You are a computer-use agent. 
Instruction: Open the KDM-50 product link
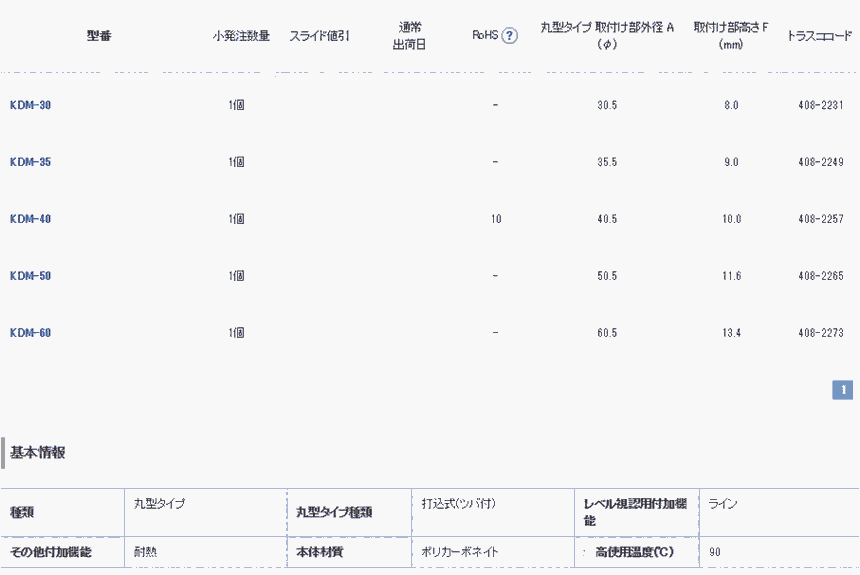[30, 276]
